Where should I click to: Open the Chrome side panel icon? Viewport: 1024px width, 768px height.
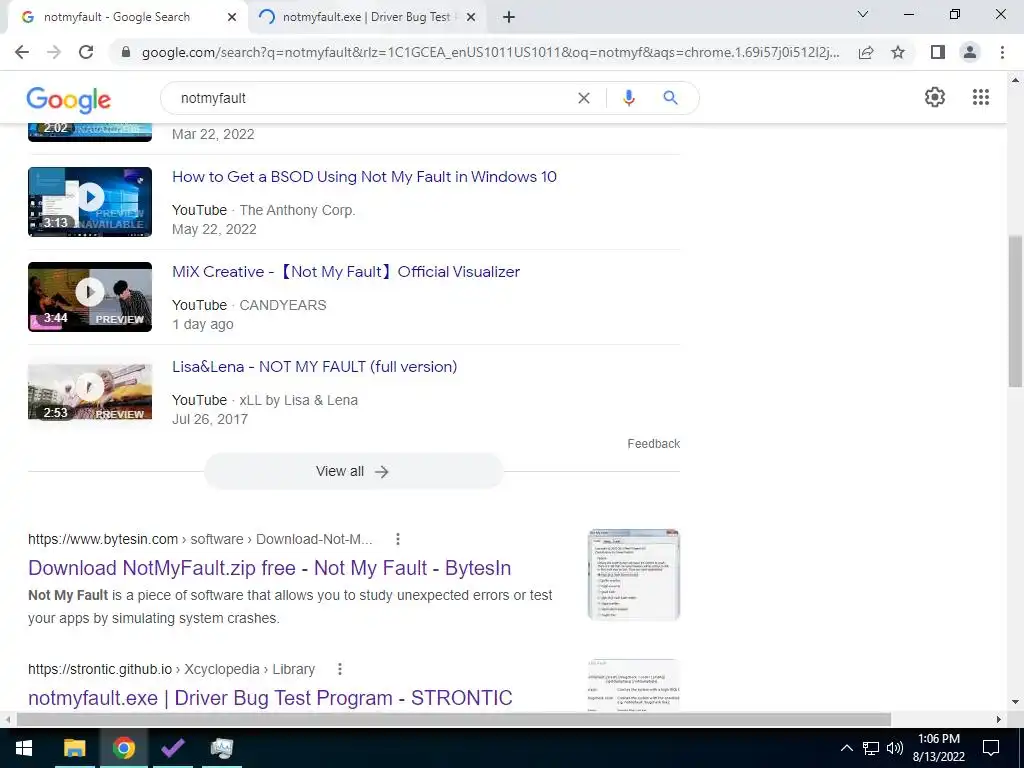pos(938,52)
